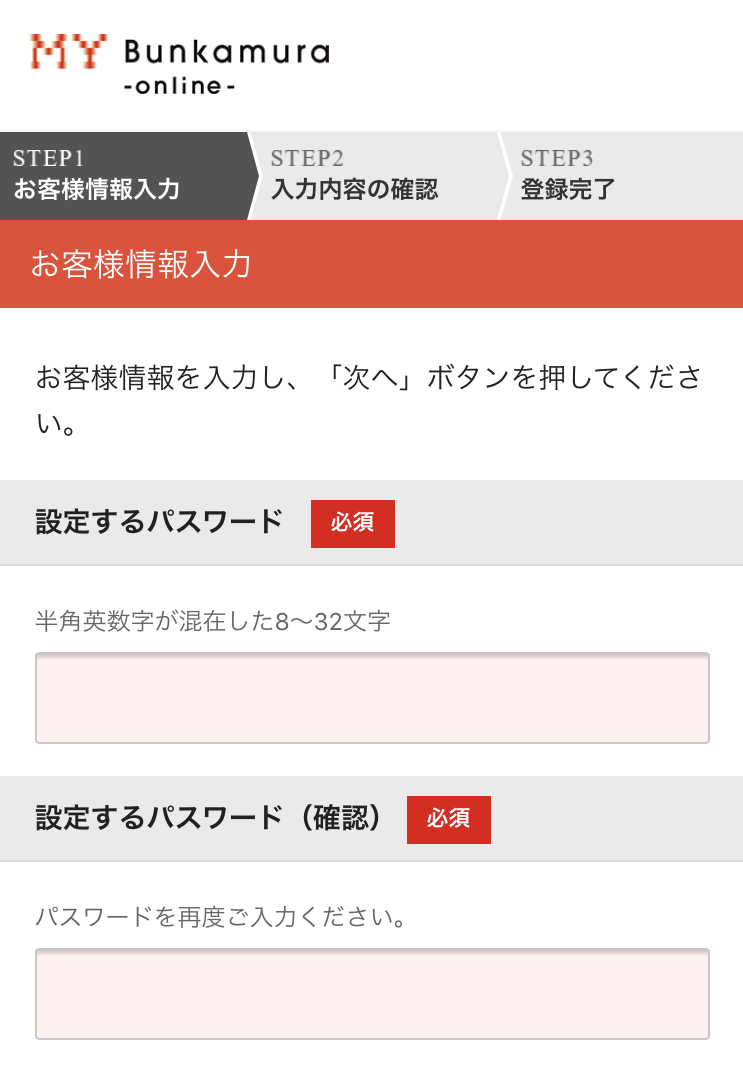The height and width of the screenshot is (1068, 743).
Task: Click the 必須 badge beside パスワード（確認）
Action: click(x=448, y=819)
